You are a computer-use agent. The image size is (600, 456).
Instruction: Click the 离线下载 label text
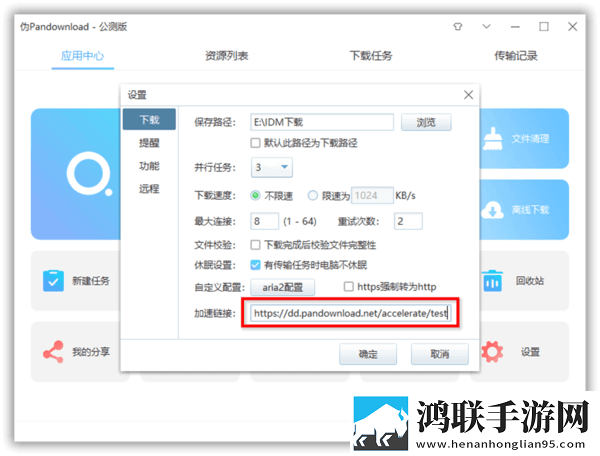click(x=530, y=210)
